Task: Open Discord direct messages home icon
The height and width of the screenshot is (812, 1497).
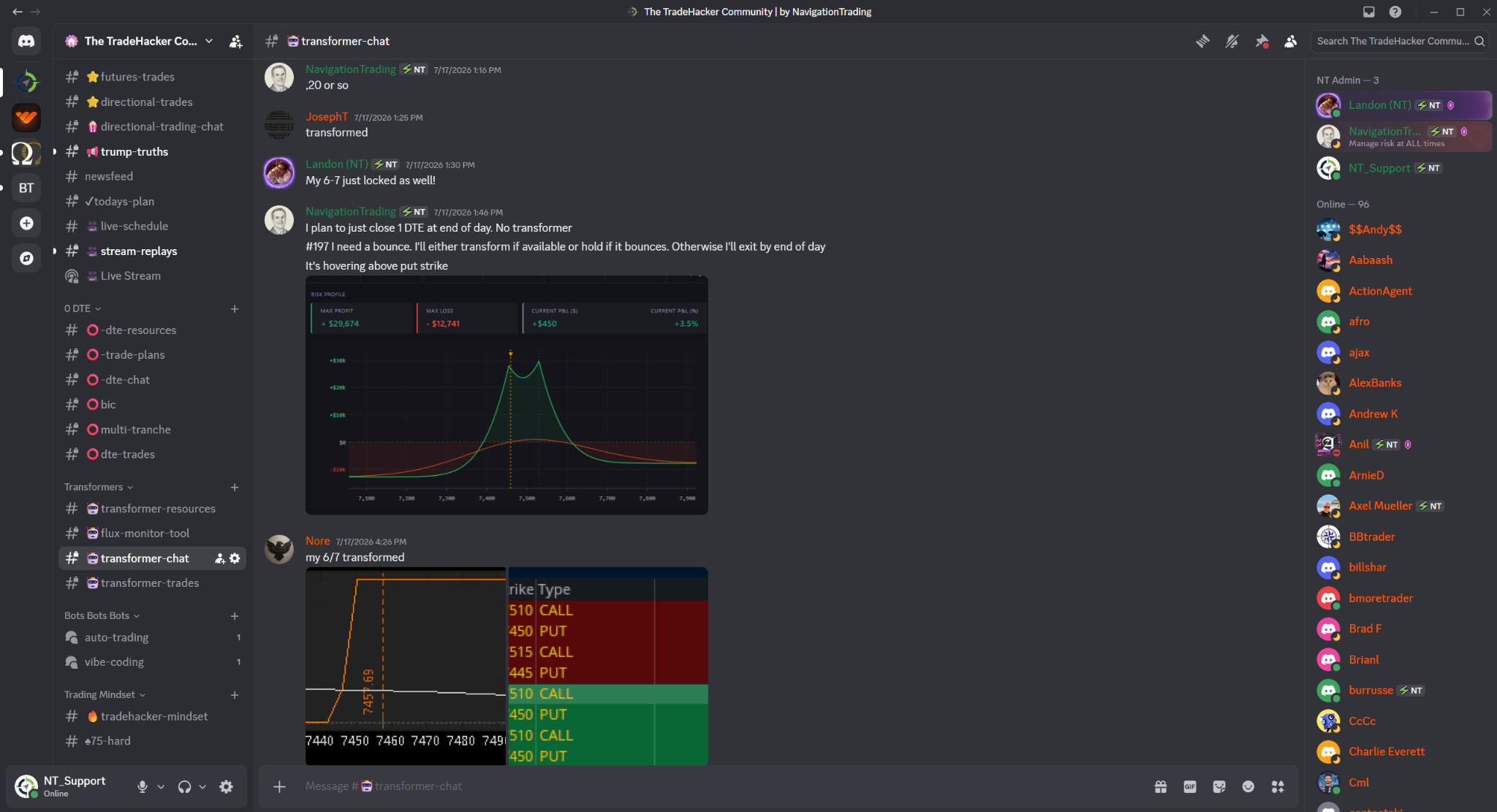Action: point(26,41)
